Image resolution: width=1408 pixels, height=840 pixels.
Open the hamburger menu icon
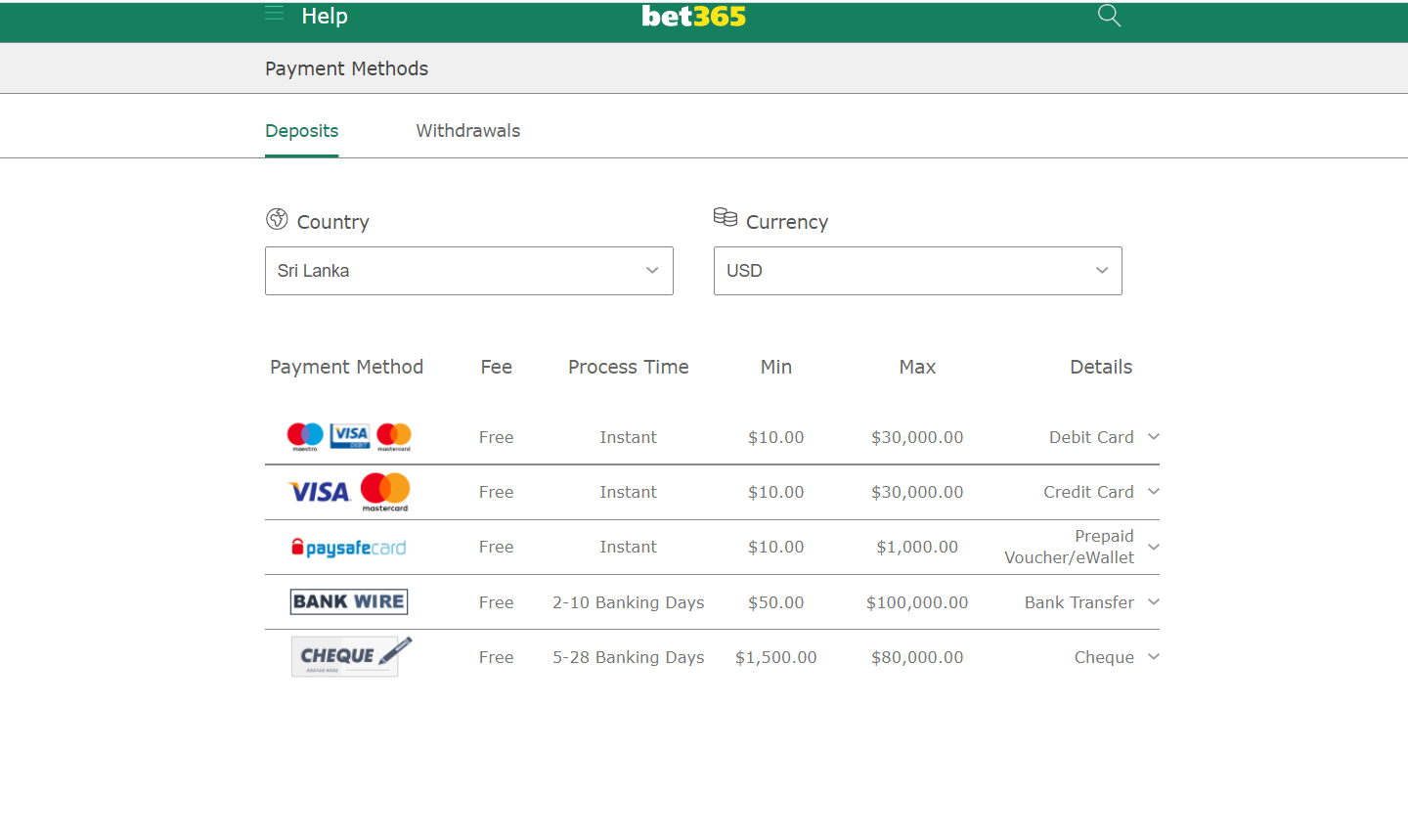(x=274, y=13)
